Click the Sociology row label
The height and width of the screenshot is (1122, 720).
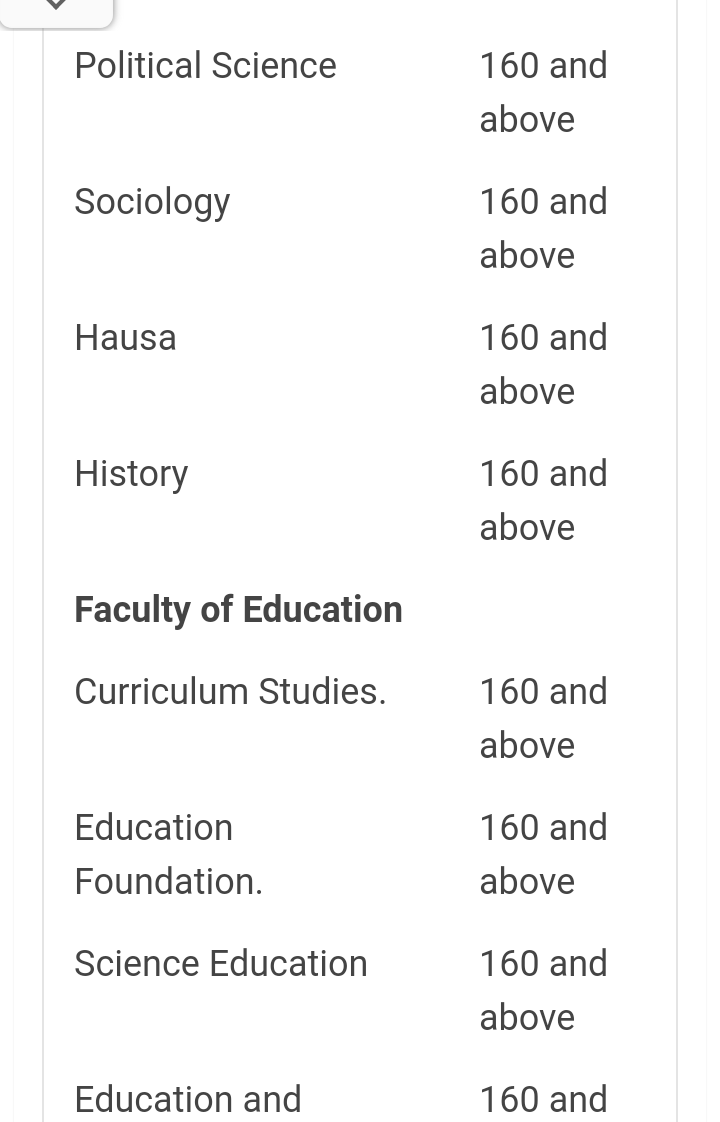click(152, 203)
